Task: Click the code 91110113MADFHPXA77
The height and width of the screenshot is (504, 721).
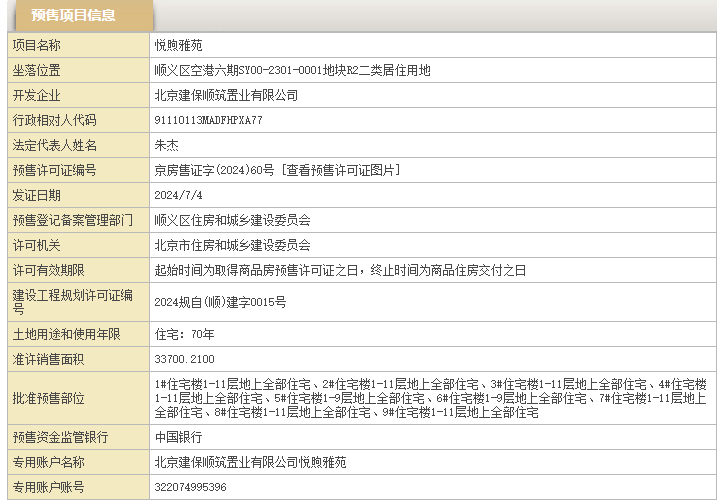Action: tap(208, 120)
